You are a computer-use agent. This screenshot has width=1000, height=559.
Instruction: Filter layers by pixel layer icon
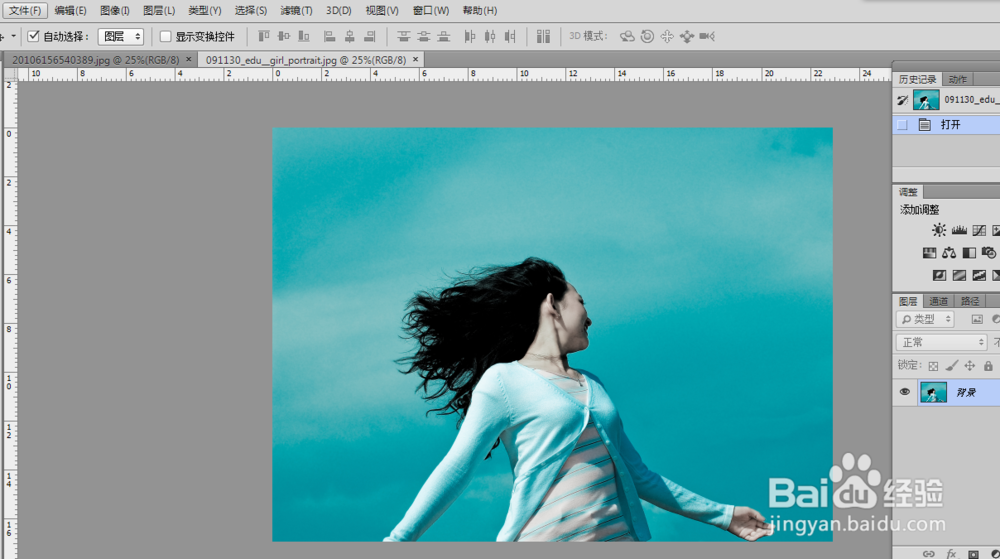(x=976, y=319)
